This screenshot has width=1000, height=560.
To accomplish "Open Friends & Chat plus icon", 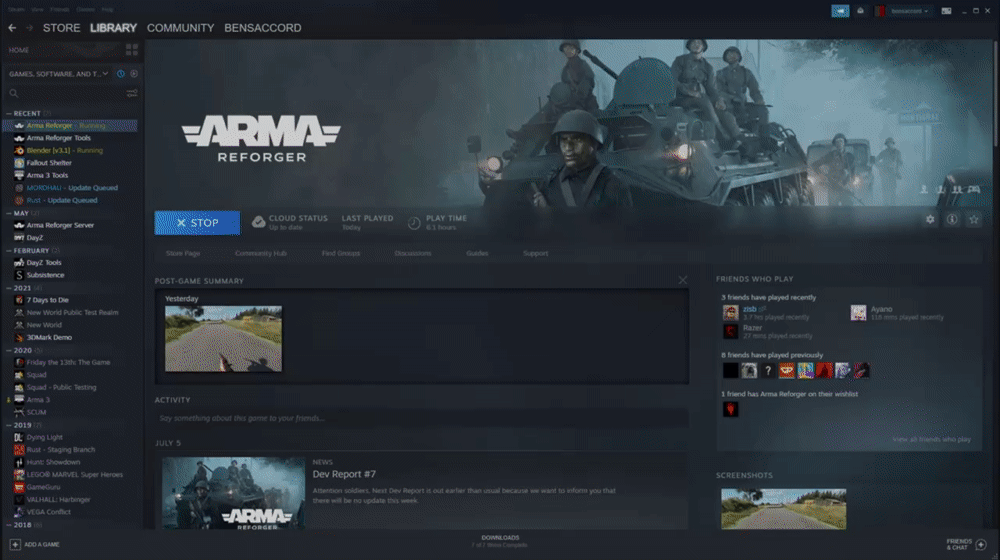I will pyautogui.click(x=981, y=545).
